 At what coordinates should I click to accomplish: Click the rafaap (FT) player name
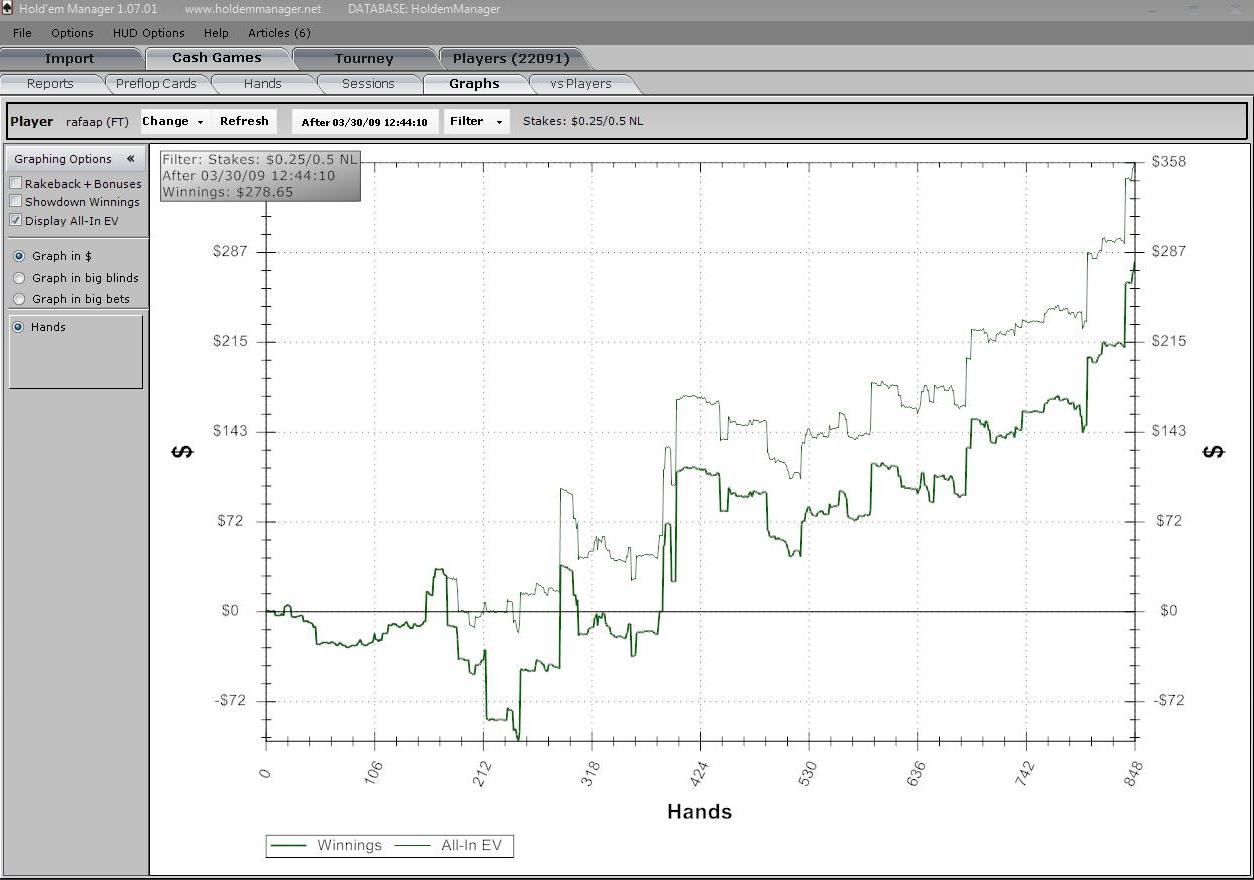[x=97, y=122]
